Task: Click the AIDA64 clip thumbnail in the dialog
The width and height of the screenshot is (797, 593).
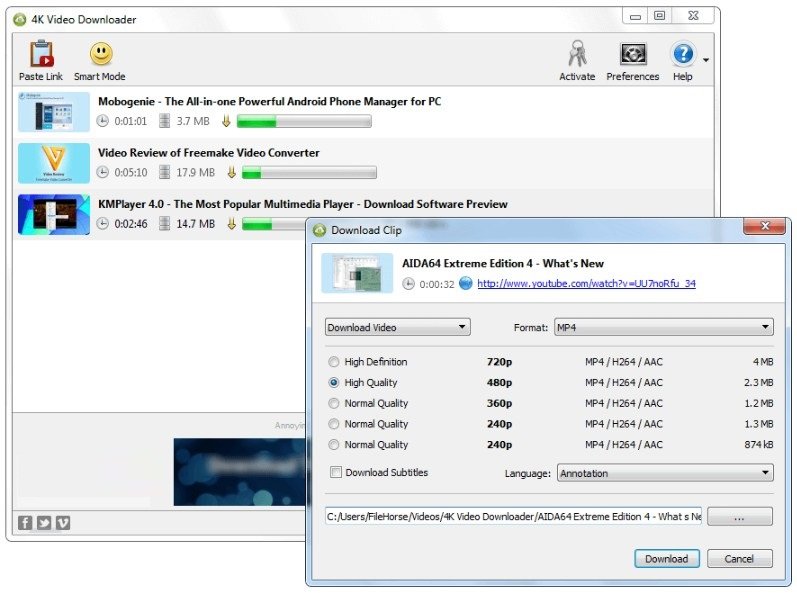Action: (x=357, y=273)
